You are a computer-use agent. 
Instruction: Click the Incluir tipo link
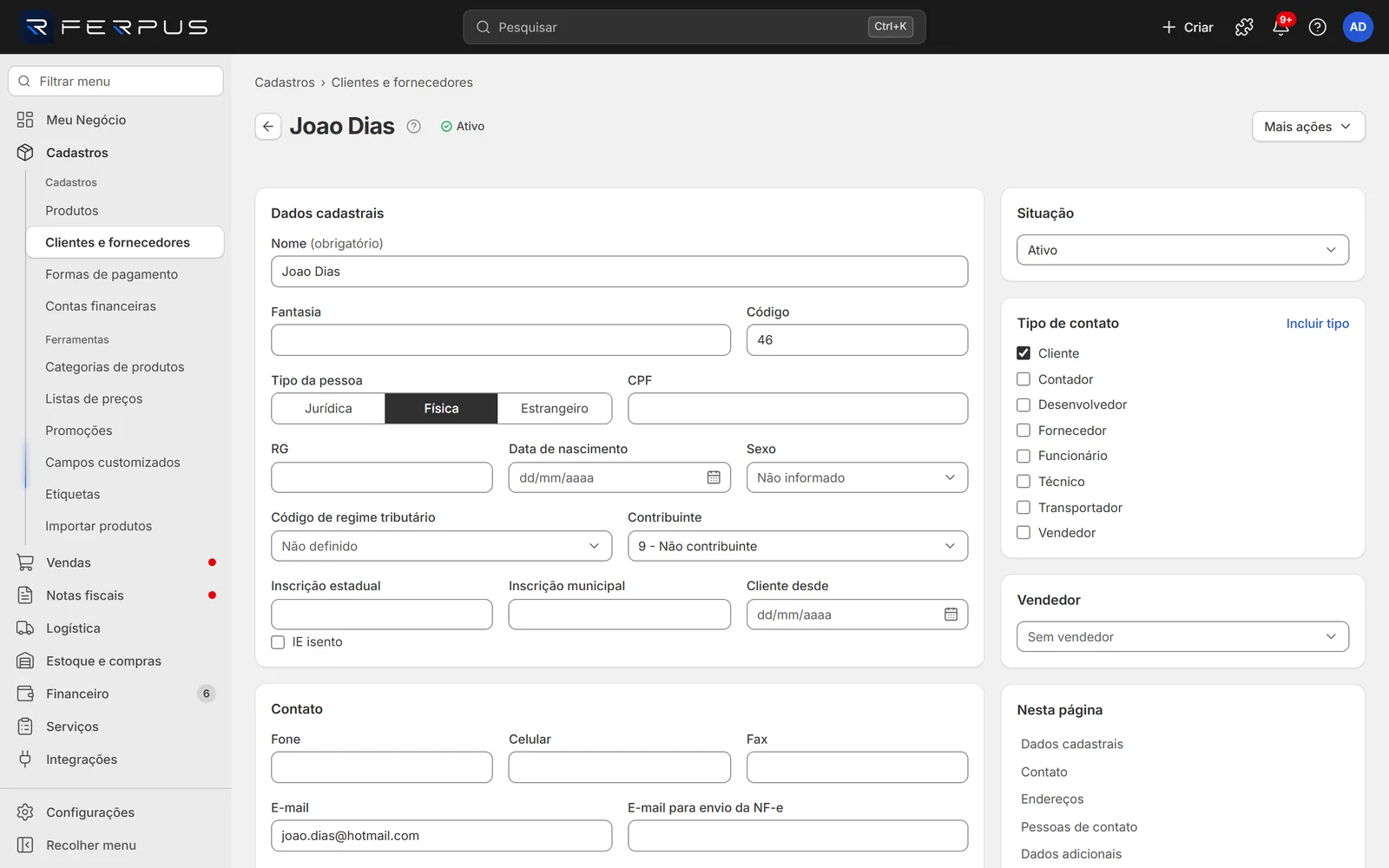tap(1317, 323)
